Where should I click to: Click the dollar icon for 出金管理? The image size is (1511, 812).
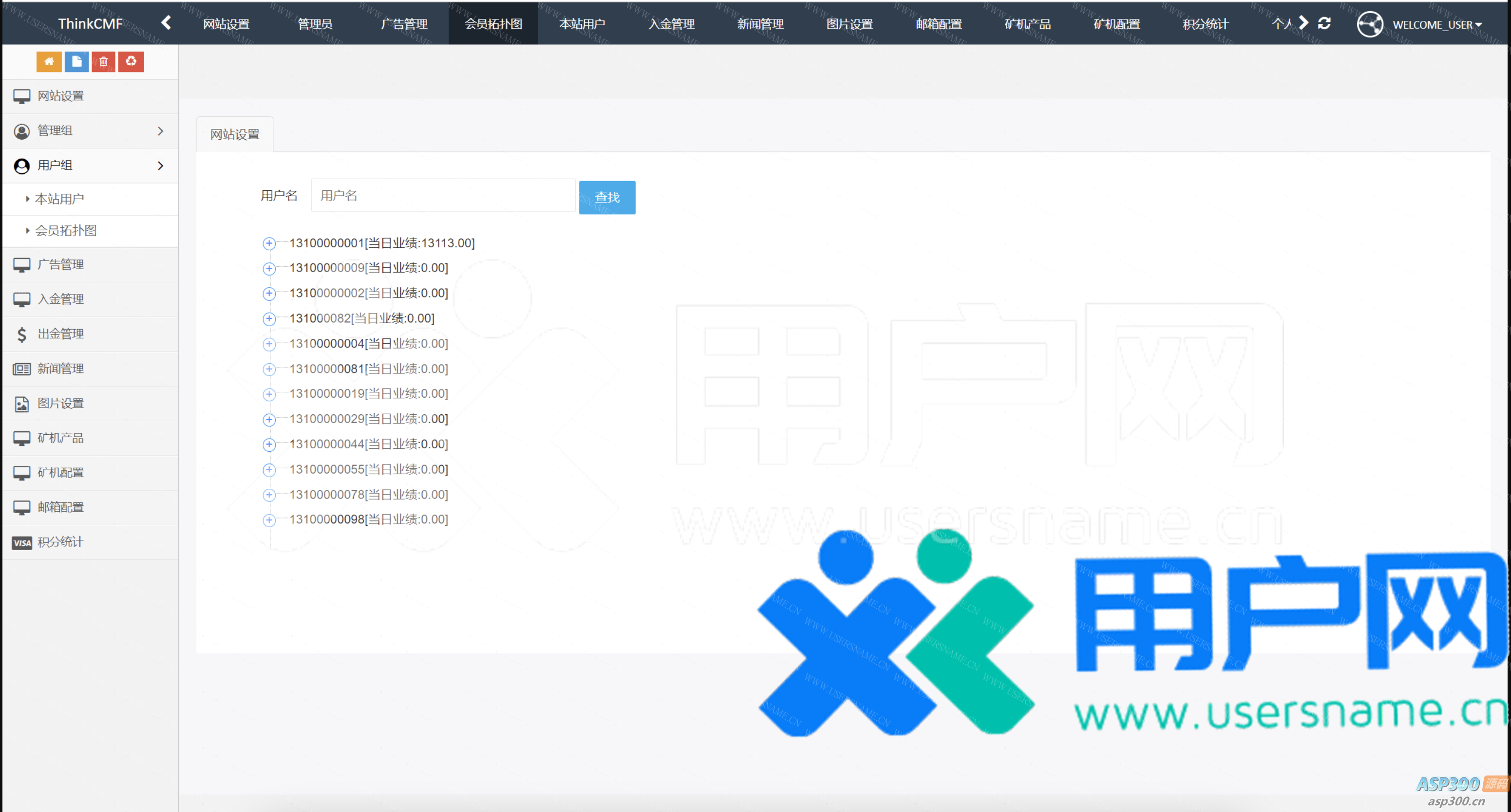22,334
